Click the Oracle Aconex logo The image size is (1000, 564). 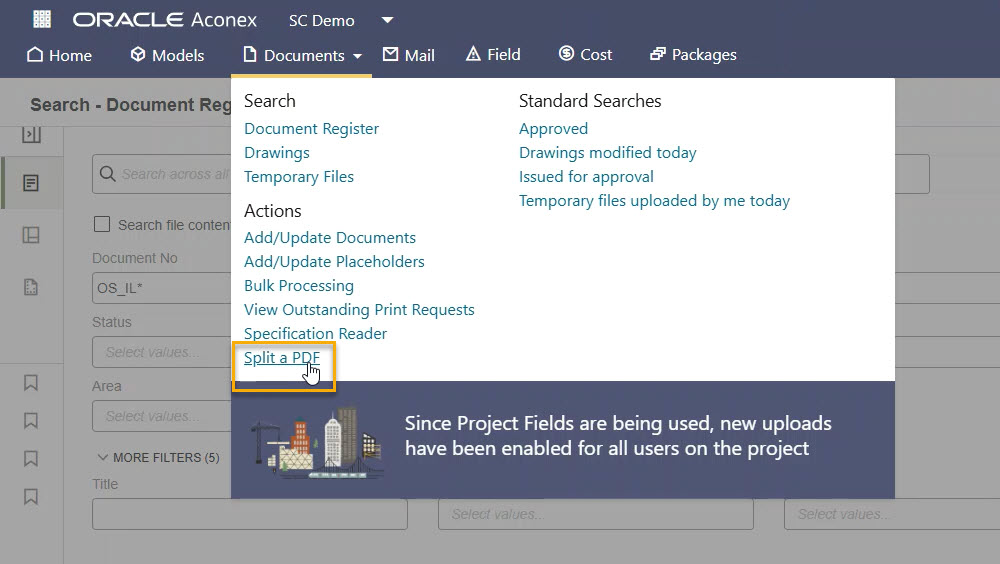pyautogui.click(x=165, y=20)
